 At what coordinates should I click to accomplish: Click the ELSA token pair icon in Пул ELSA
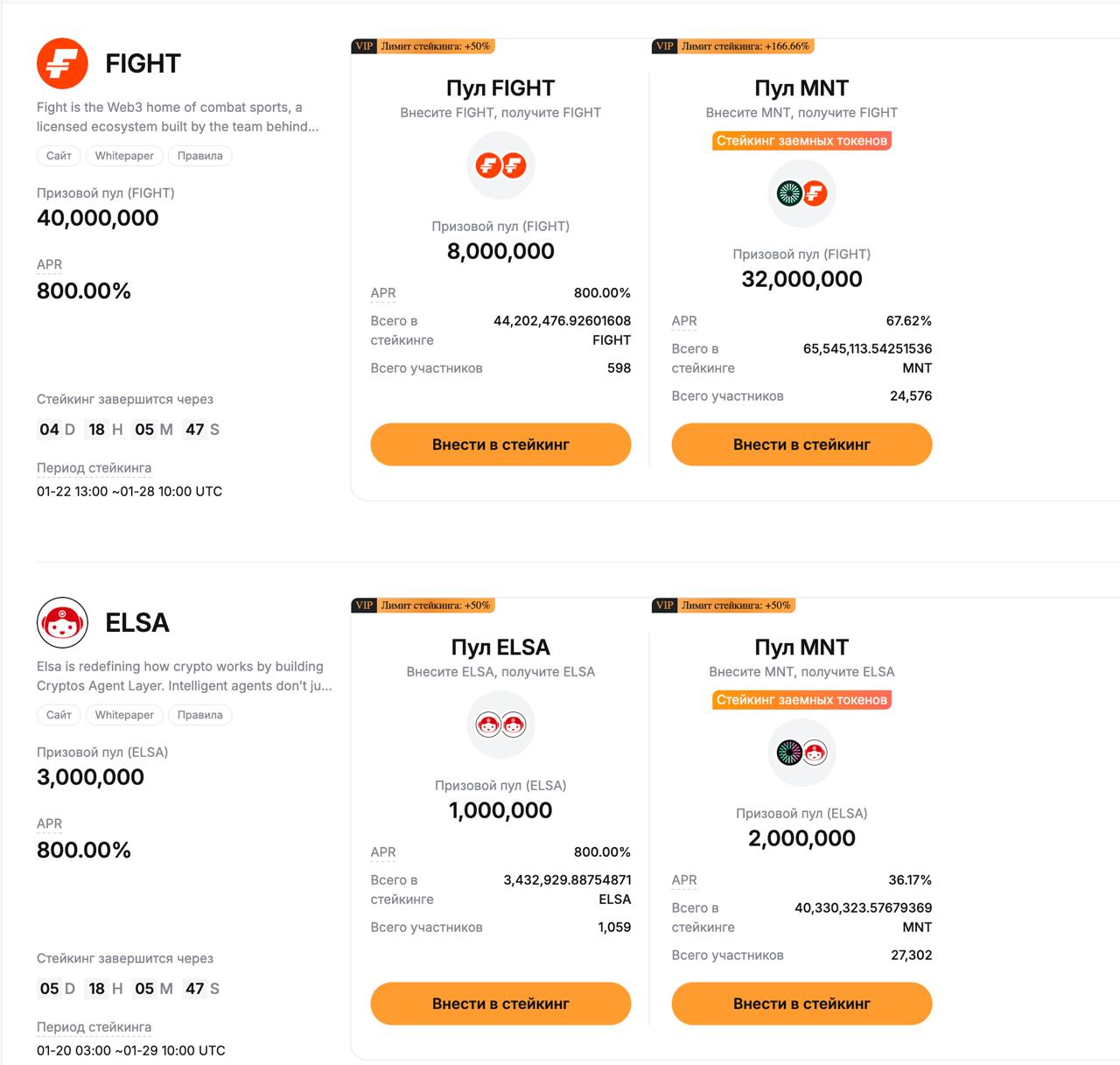coord(500,725)
